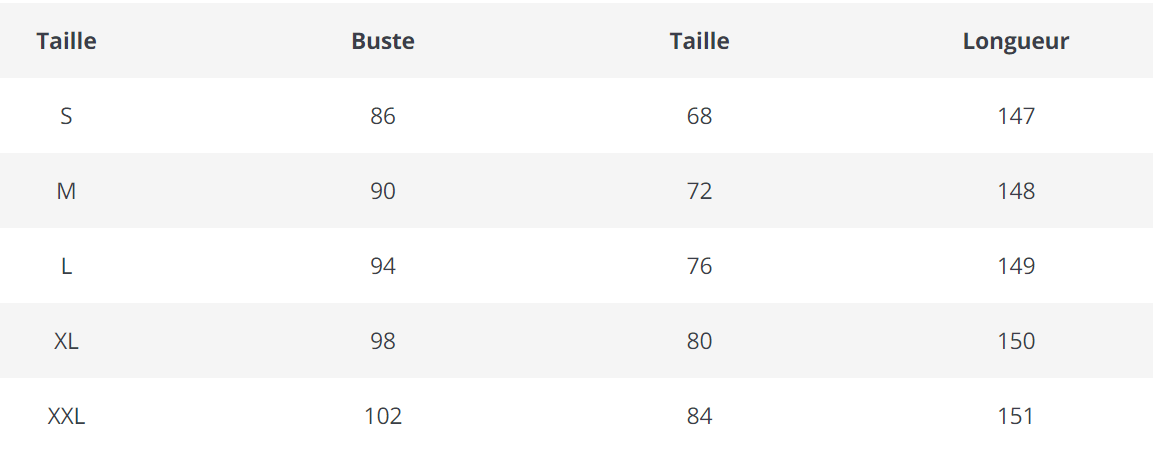This screenshot has height=463, width=1153.
Task: Select waist value 68
Action: 699,116
